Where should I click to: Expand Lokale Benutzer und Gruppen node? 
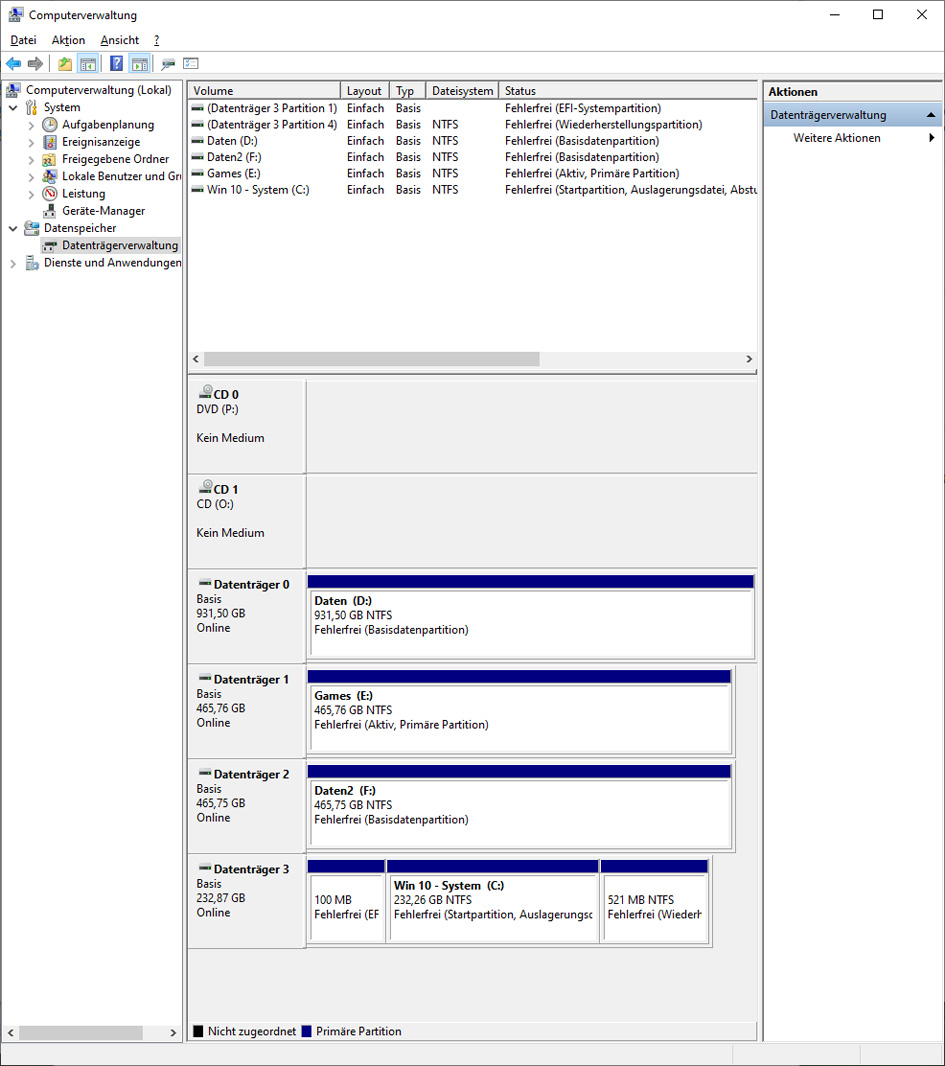pyautogui.click(x=31, y=177)
